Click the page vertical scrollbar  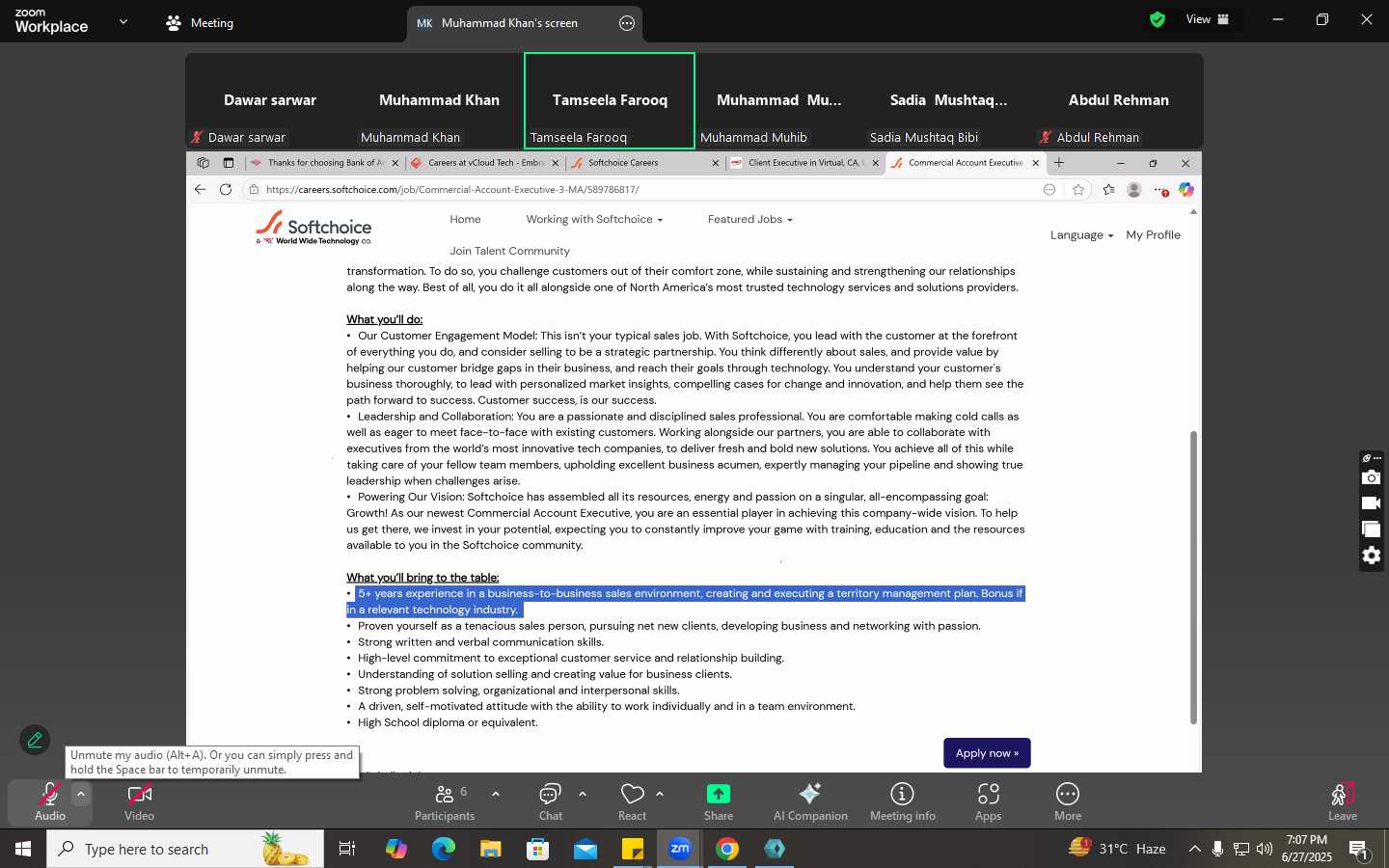(x=1193, y=577)
